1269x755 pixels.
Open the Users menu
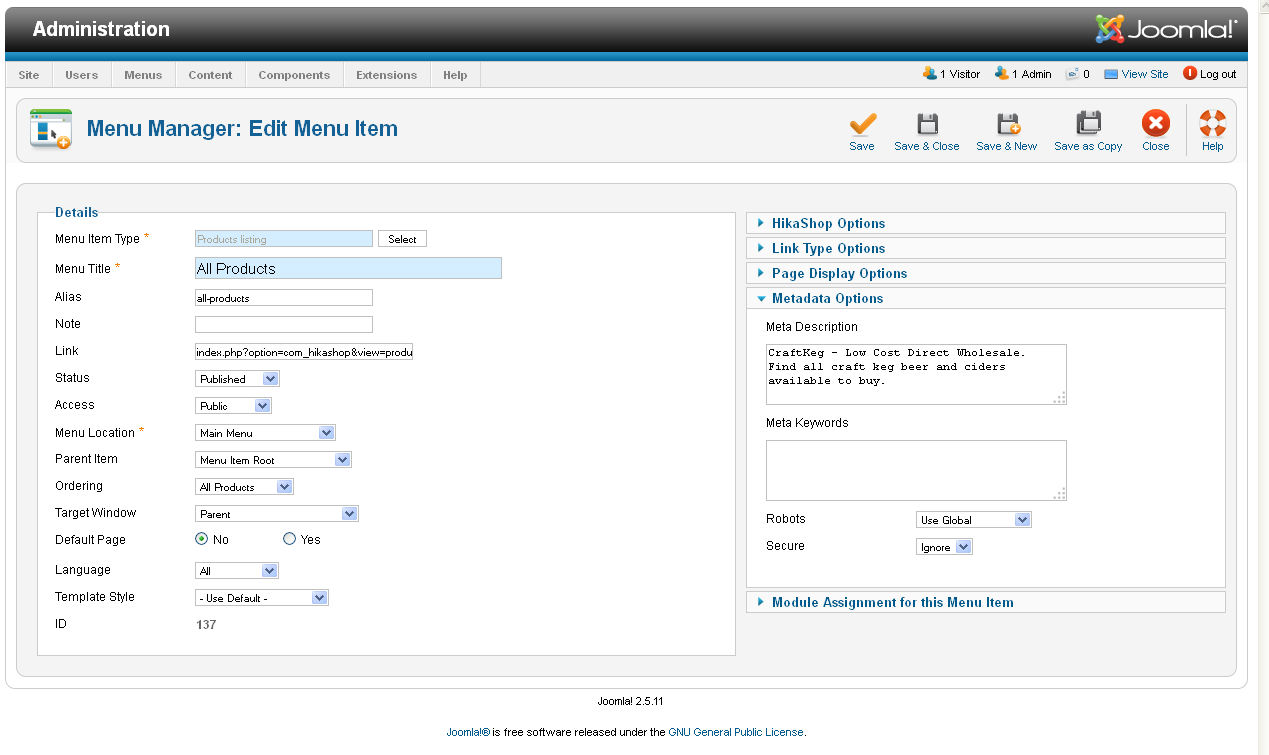pyautogui.click(x=82, y=75)
